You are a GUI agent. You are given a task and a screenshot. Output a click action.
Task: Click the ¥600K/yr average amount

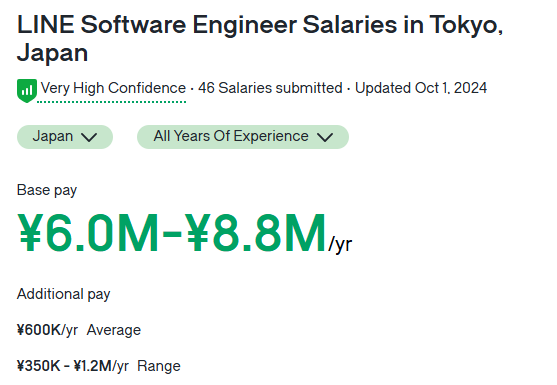47,330
